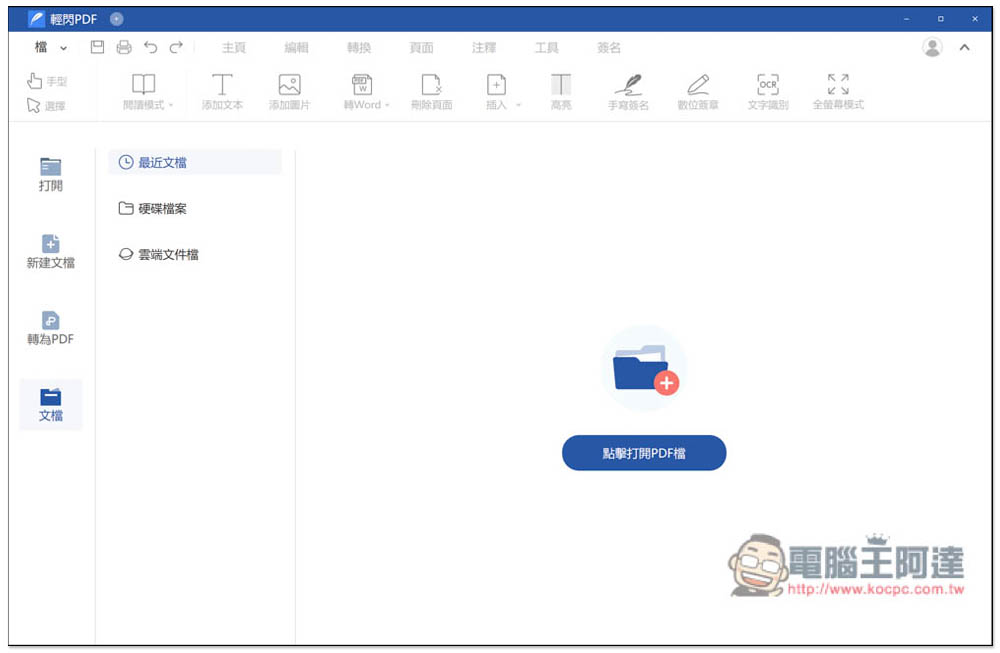
Task: Click the undo arrow icon
Action: [151, 47]
